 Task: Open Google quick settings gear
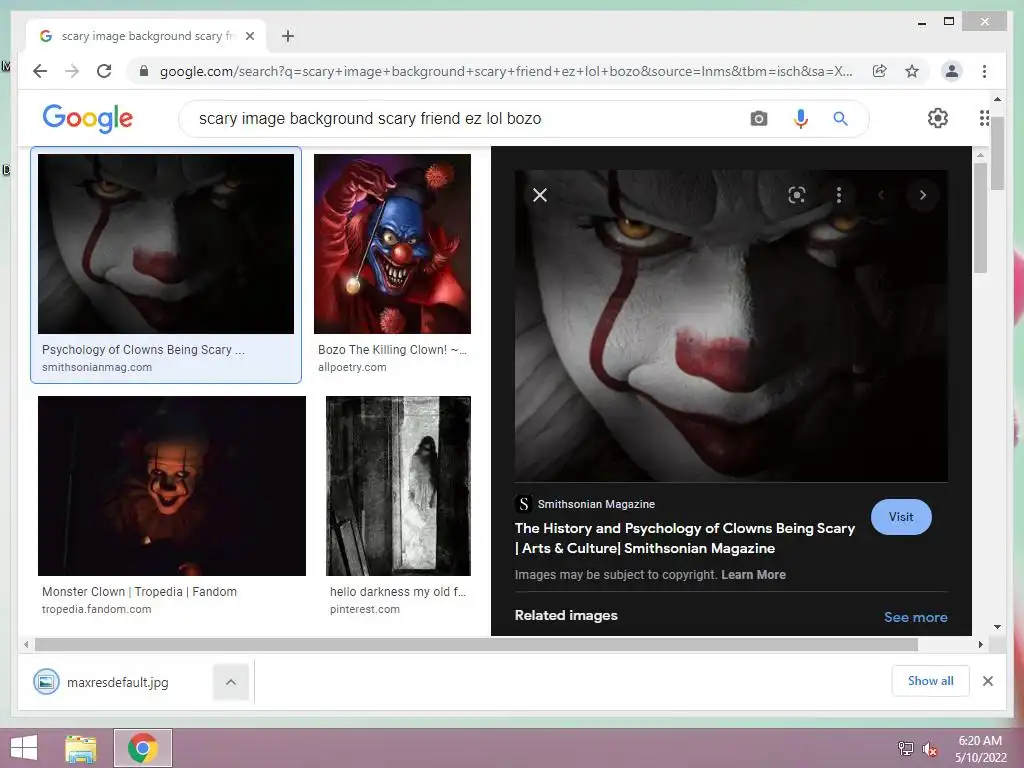coord(937,118)
